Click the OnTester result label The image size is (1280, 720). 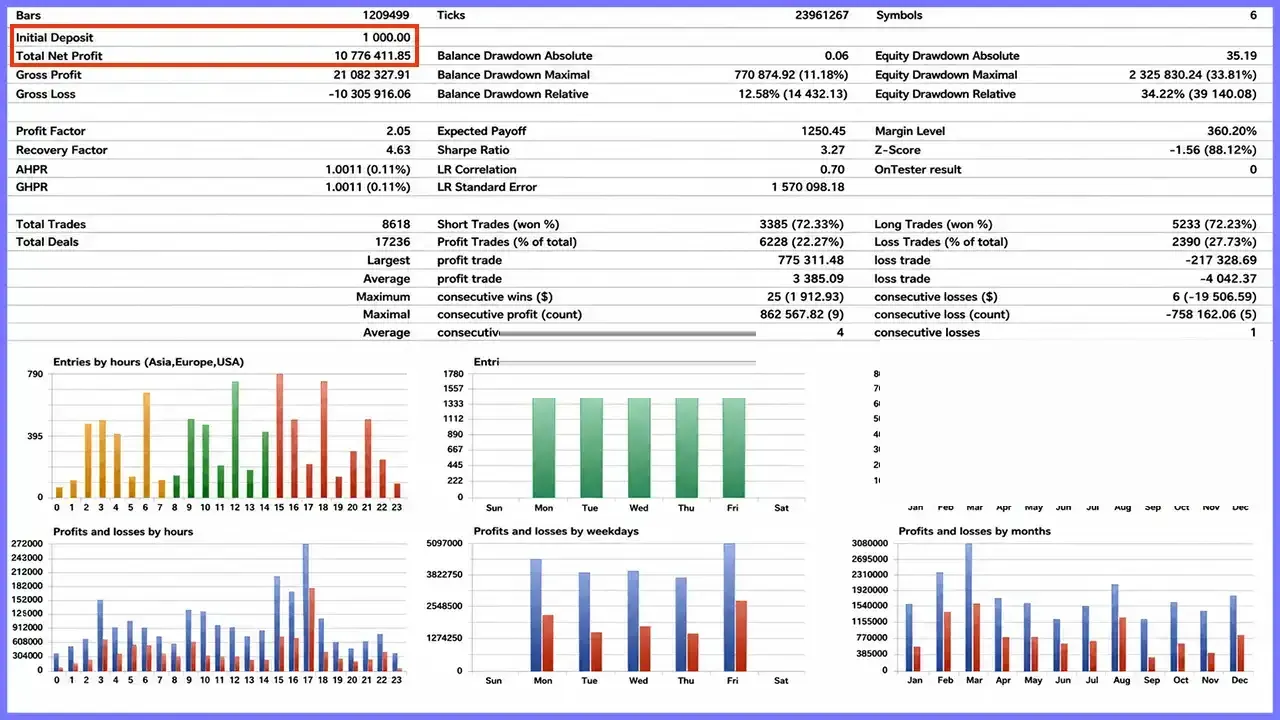pyautogui.click(x=918, y=170)
